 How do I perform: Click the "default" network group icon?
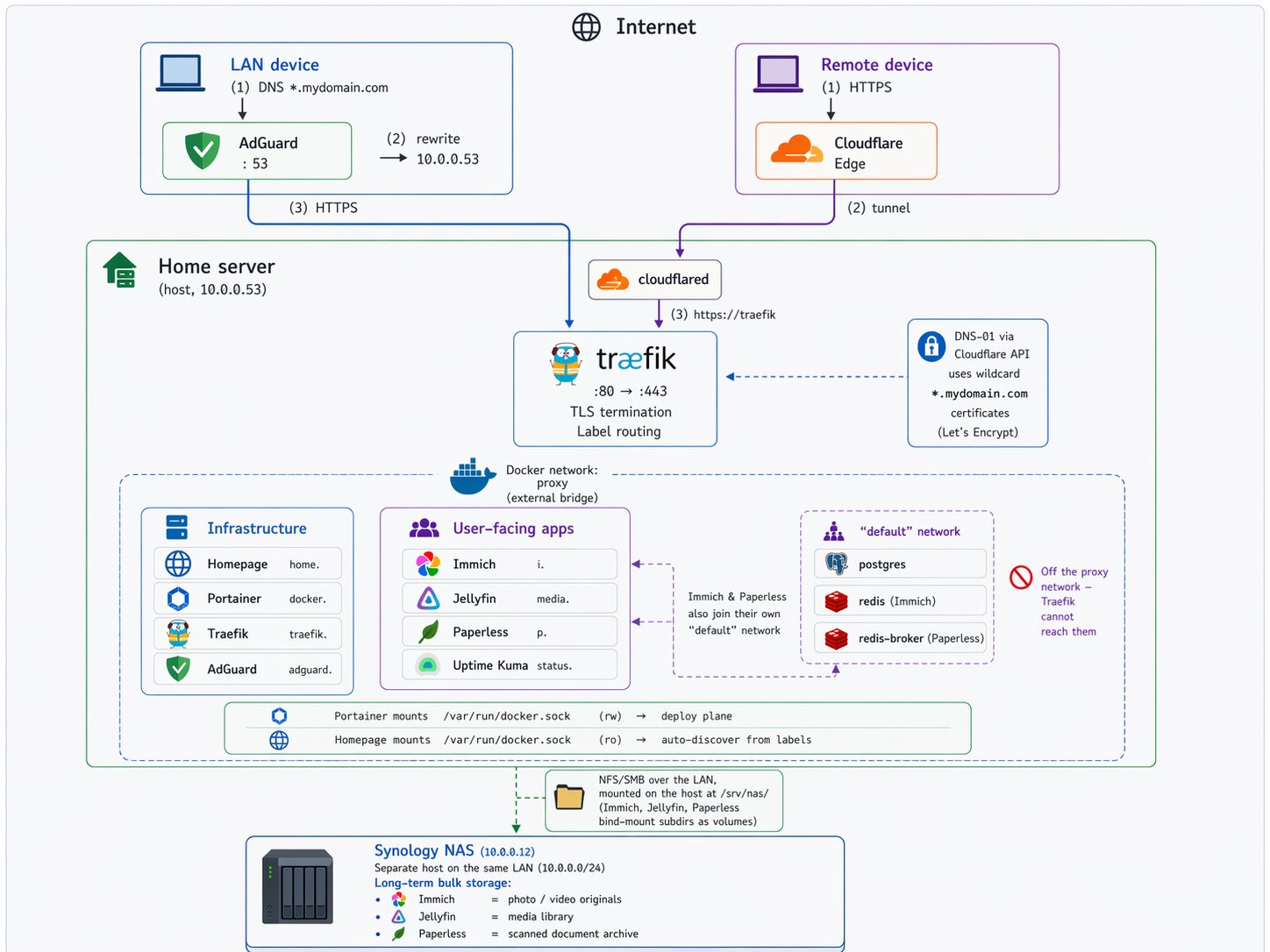tap(834, 531)
